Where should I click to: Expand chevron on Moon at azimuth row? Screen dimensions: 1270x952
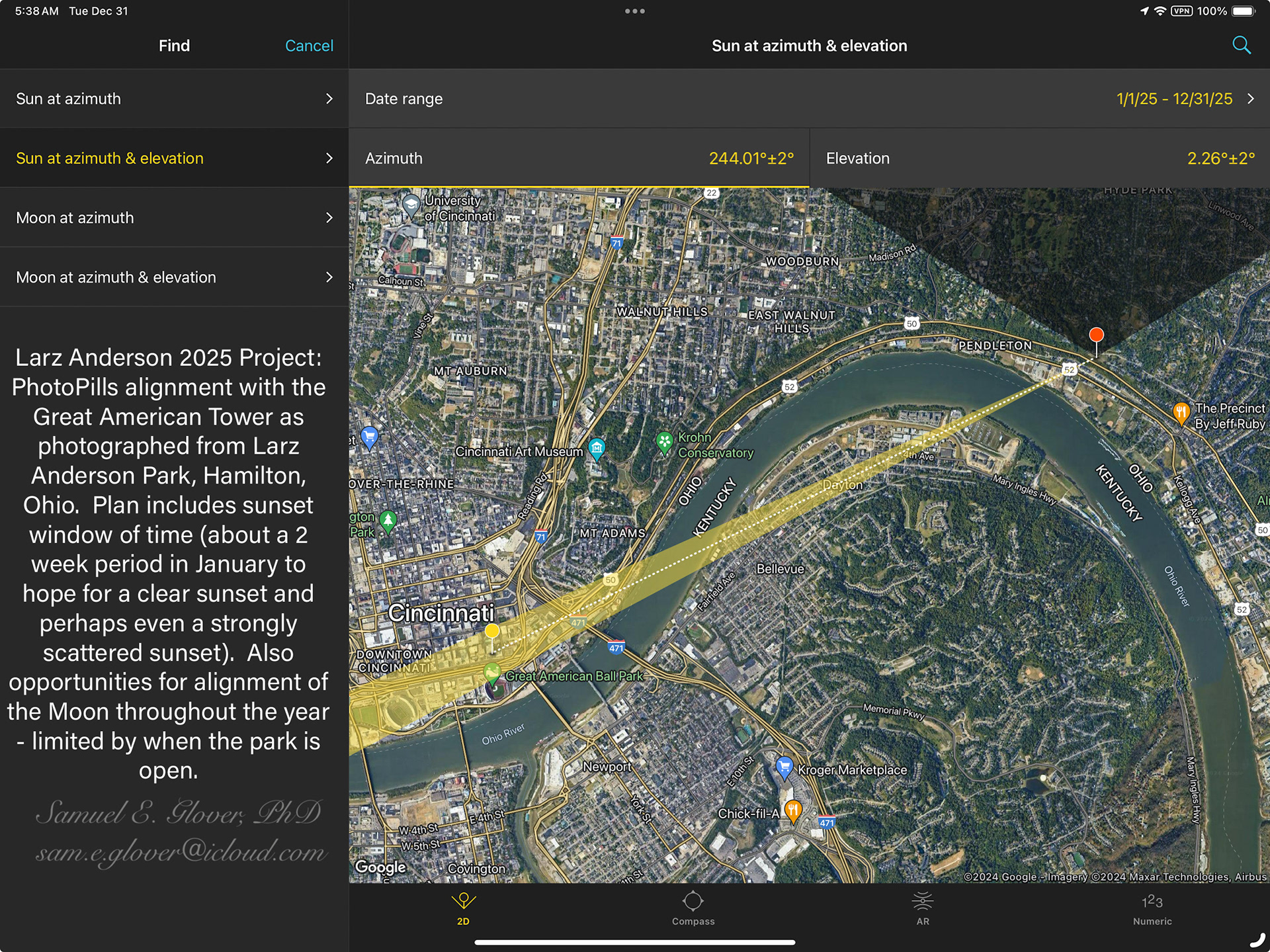329,218
